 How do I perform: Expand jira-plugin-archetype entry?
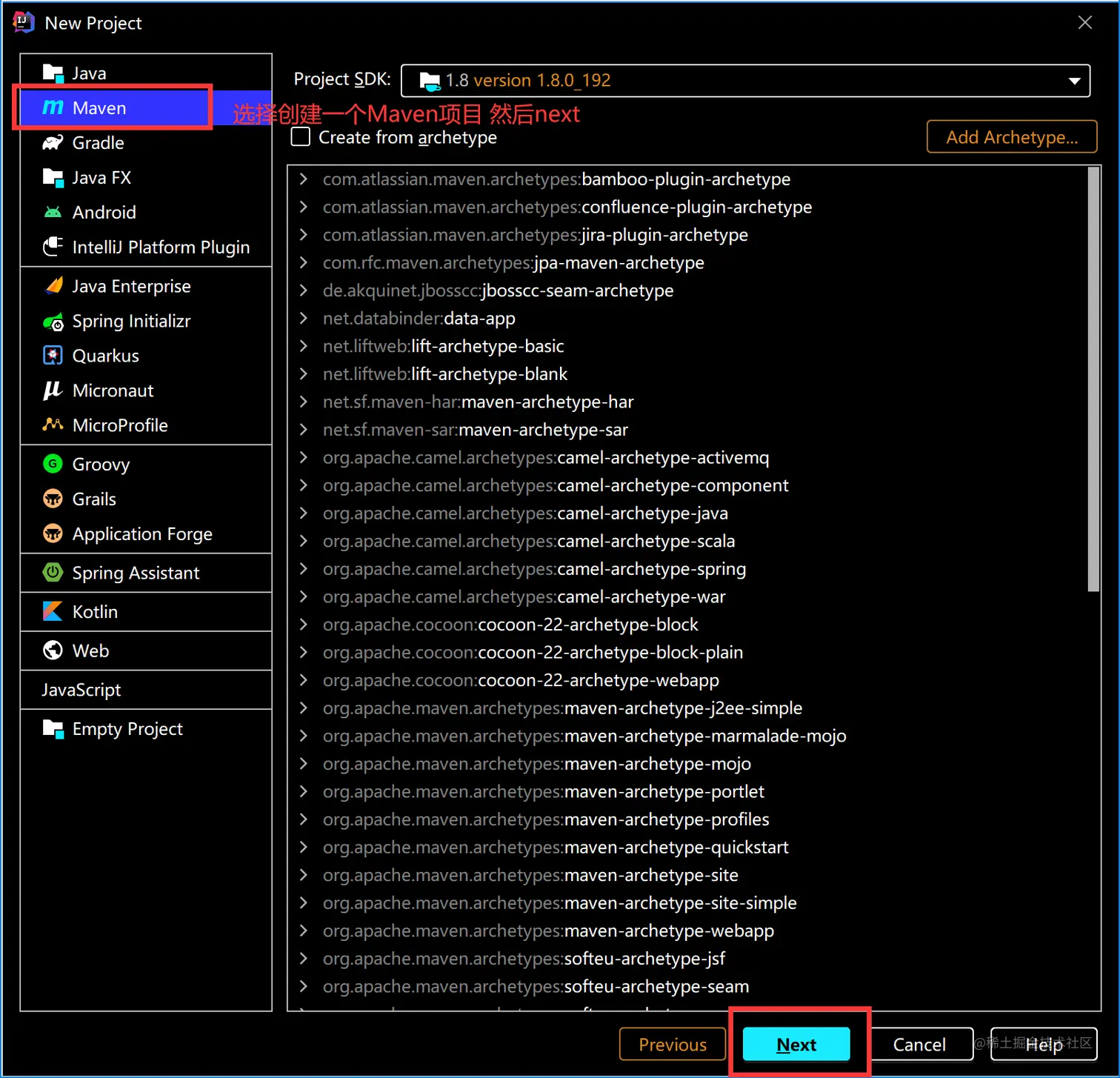click(x=303, y=234)
